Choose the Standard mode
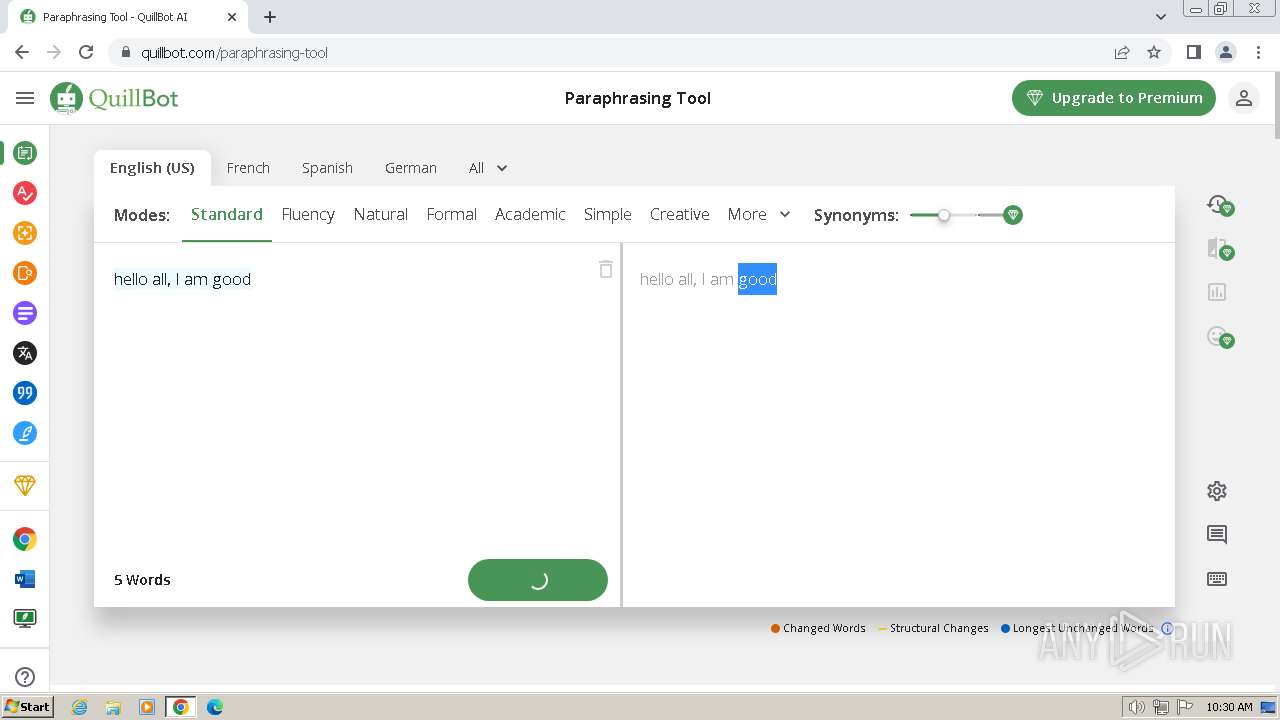The height and width of the screenshot is (720, 1280). 227,214
